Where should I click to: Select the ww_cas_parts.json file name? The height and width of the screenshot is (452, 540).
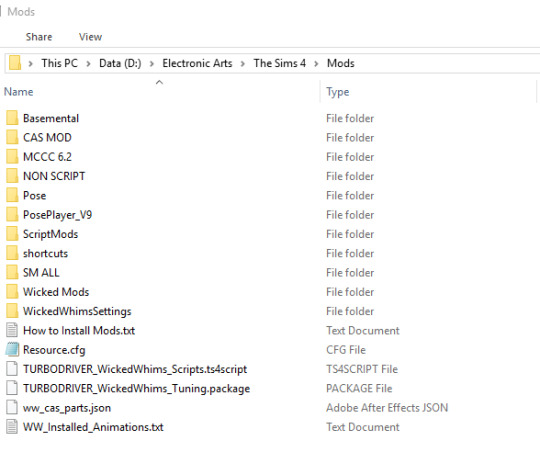point(67,408)
